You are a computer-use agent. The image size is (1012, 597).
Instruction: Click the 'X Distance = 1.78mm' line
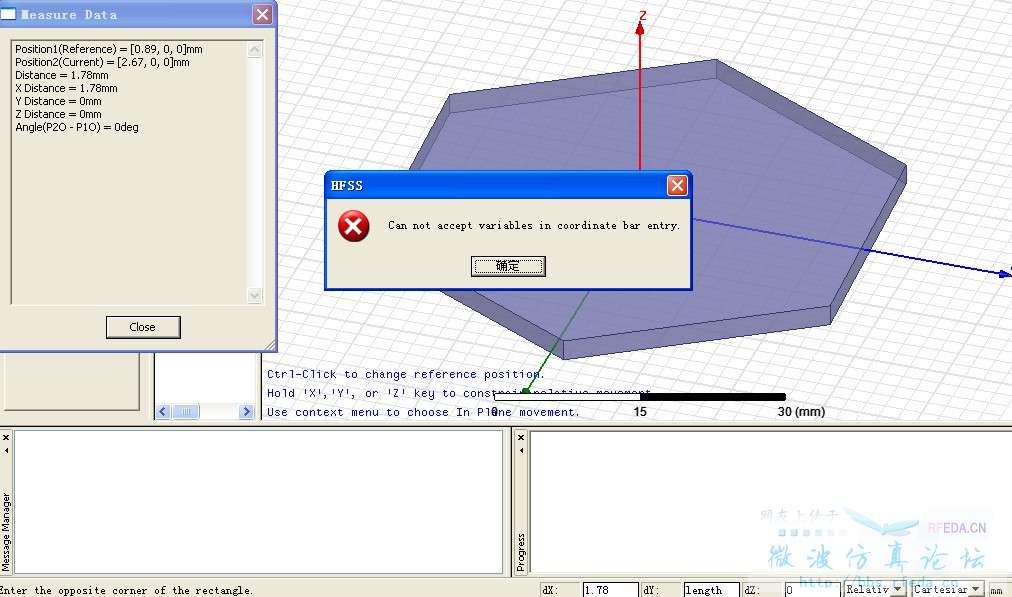point(66,88)
